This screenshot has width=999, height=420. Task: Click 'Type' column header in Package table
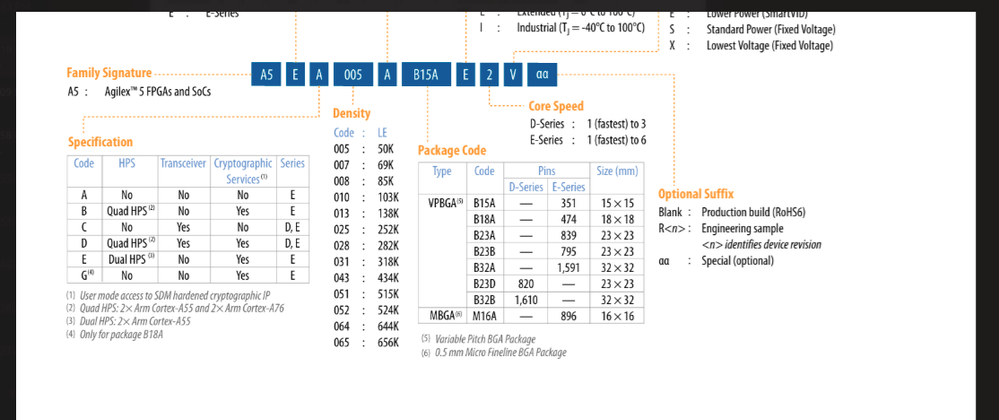tap(442, 171)
